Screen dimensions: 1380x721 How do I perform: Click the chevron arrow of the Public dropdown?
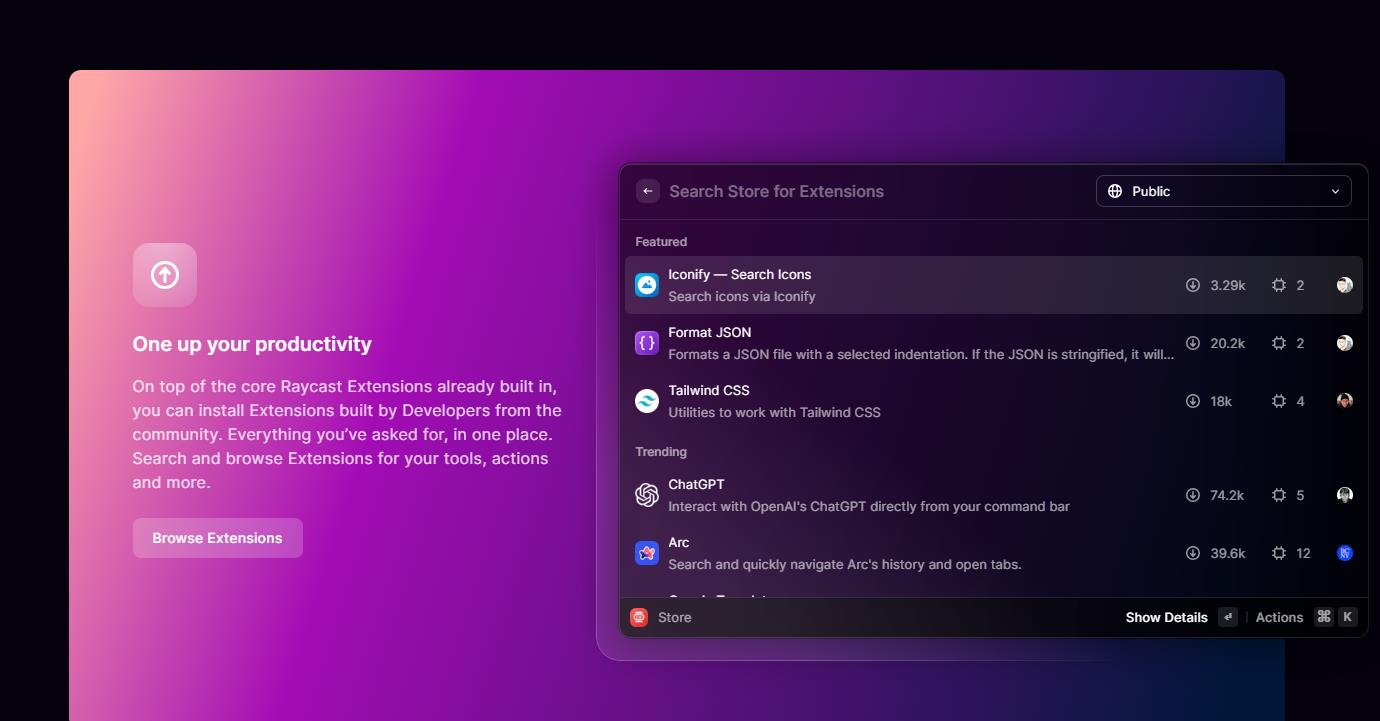(x=1335, y=191)
